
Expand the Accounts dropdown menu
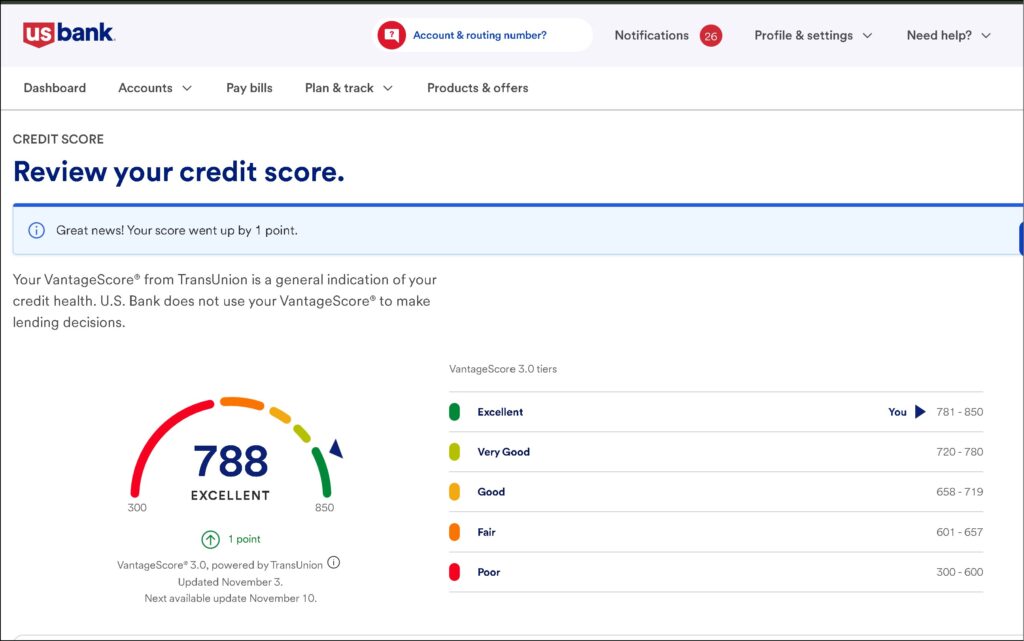click(x=155, y=88)
